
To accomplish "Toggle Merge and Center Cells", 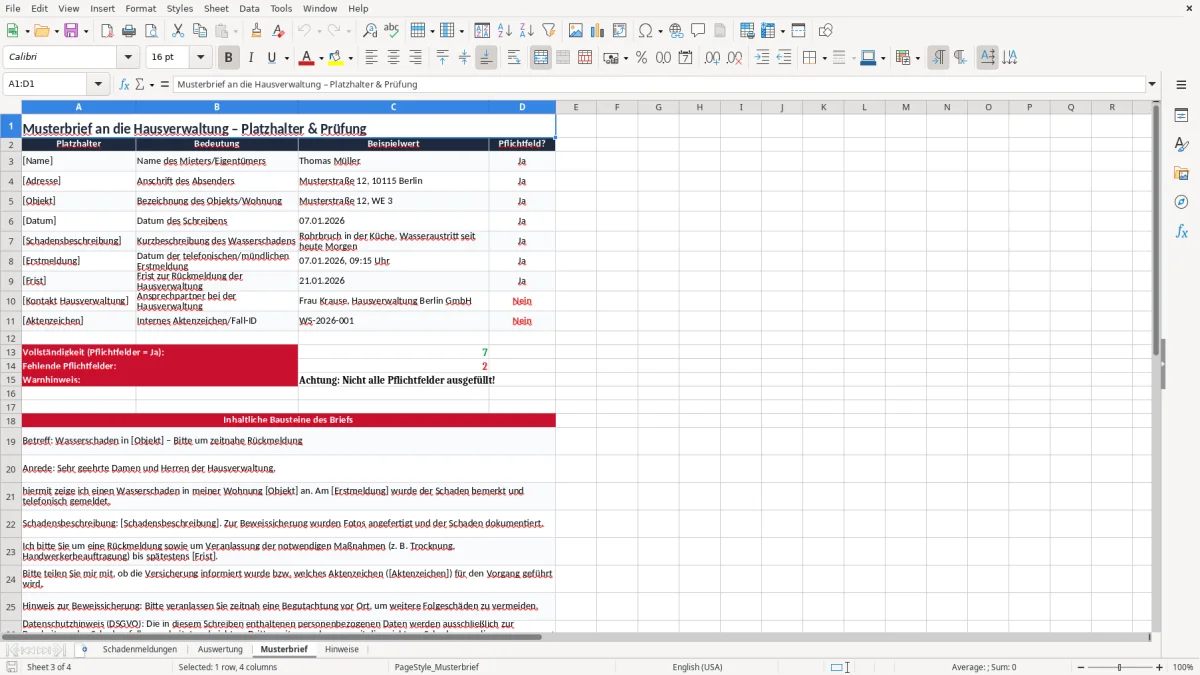I will click(541, 58).
